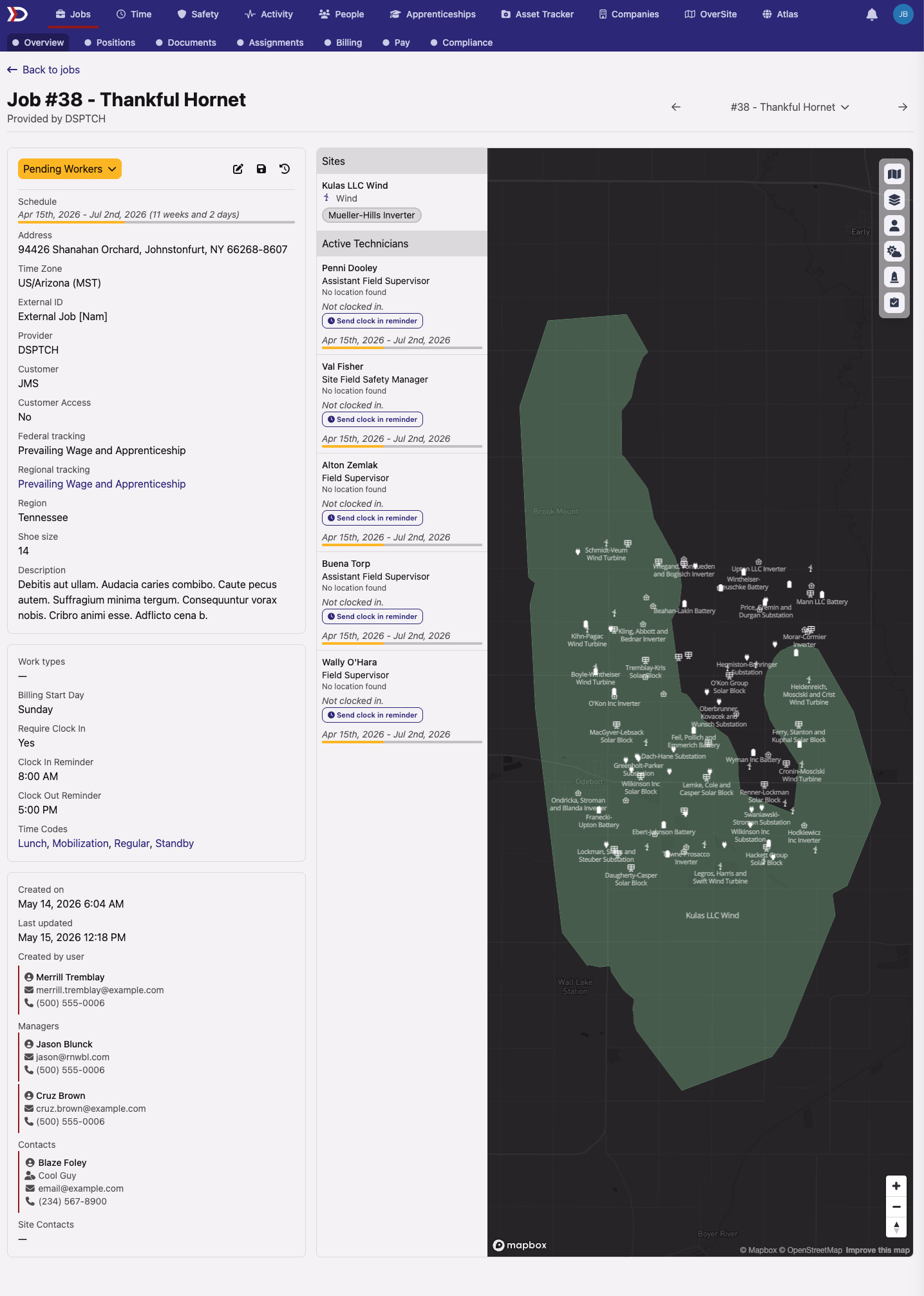Open the Mobilization time code link
Screen dimensions: 924x1296
tap(80, 843)
